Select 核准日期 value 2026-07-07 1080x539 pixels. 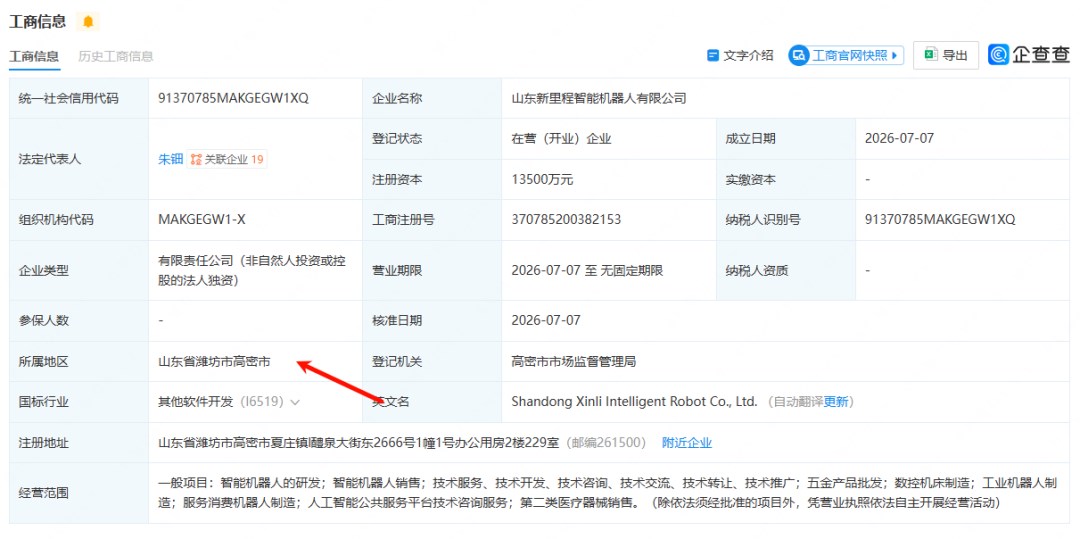[546, 321]
